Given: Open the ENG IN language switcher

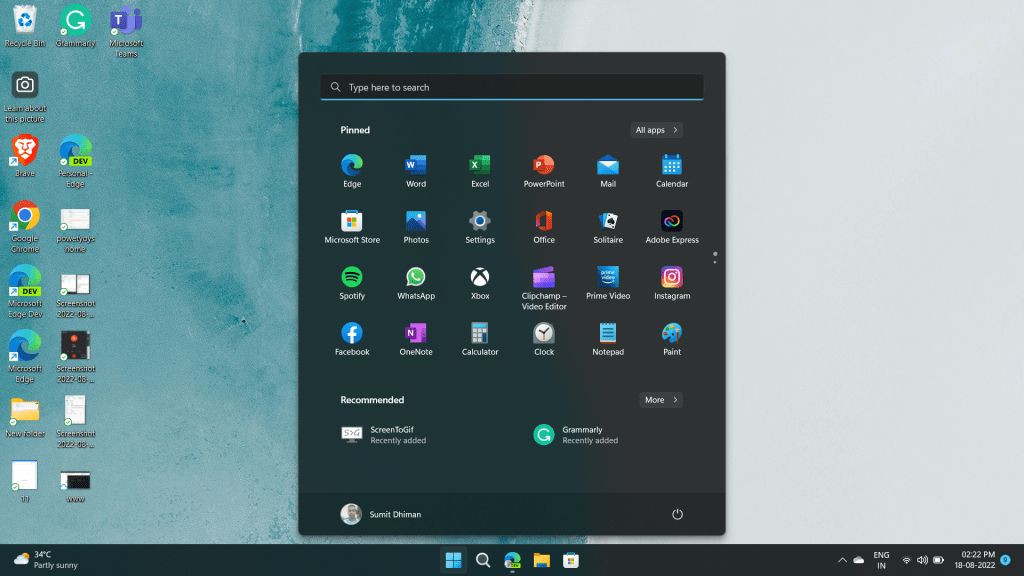Looking at the screenshot, I should coord(881,560).
